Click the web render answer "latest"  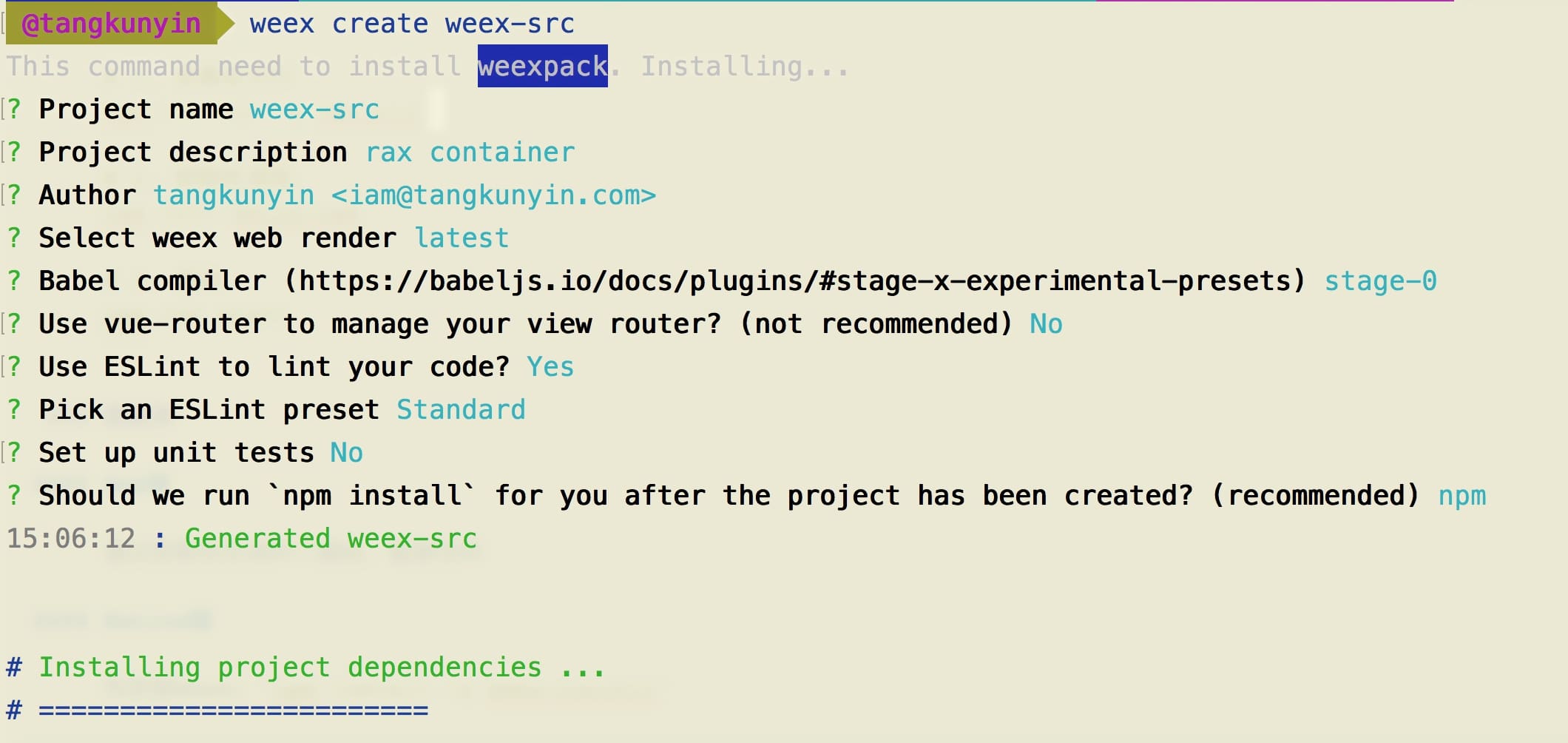click(x=462, y=238)
